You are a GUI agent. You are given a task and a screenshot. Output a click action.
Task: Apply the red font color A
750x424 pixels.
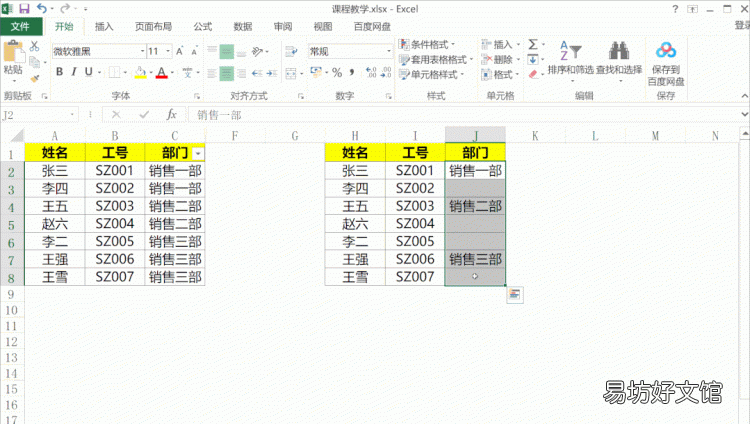pyautogui.click(x=162, y=72)
